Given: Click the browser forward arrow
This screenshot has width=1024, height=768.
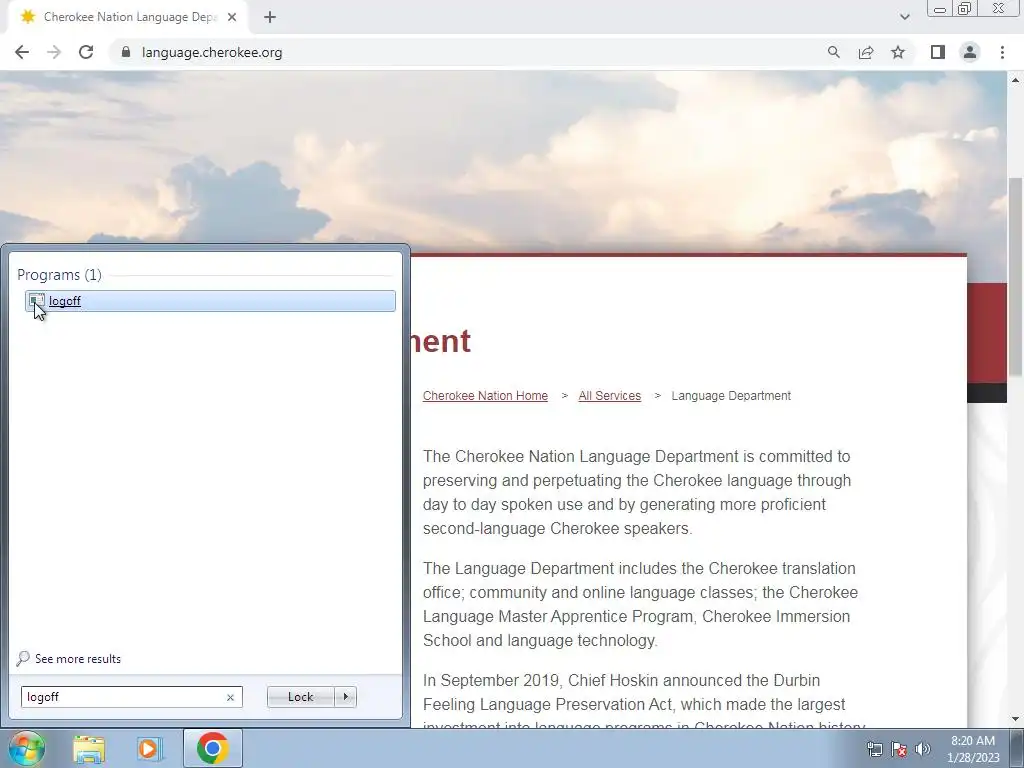Looking at the screenshot, I should coord(54,52).
